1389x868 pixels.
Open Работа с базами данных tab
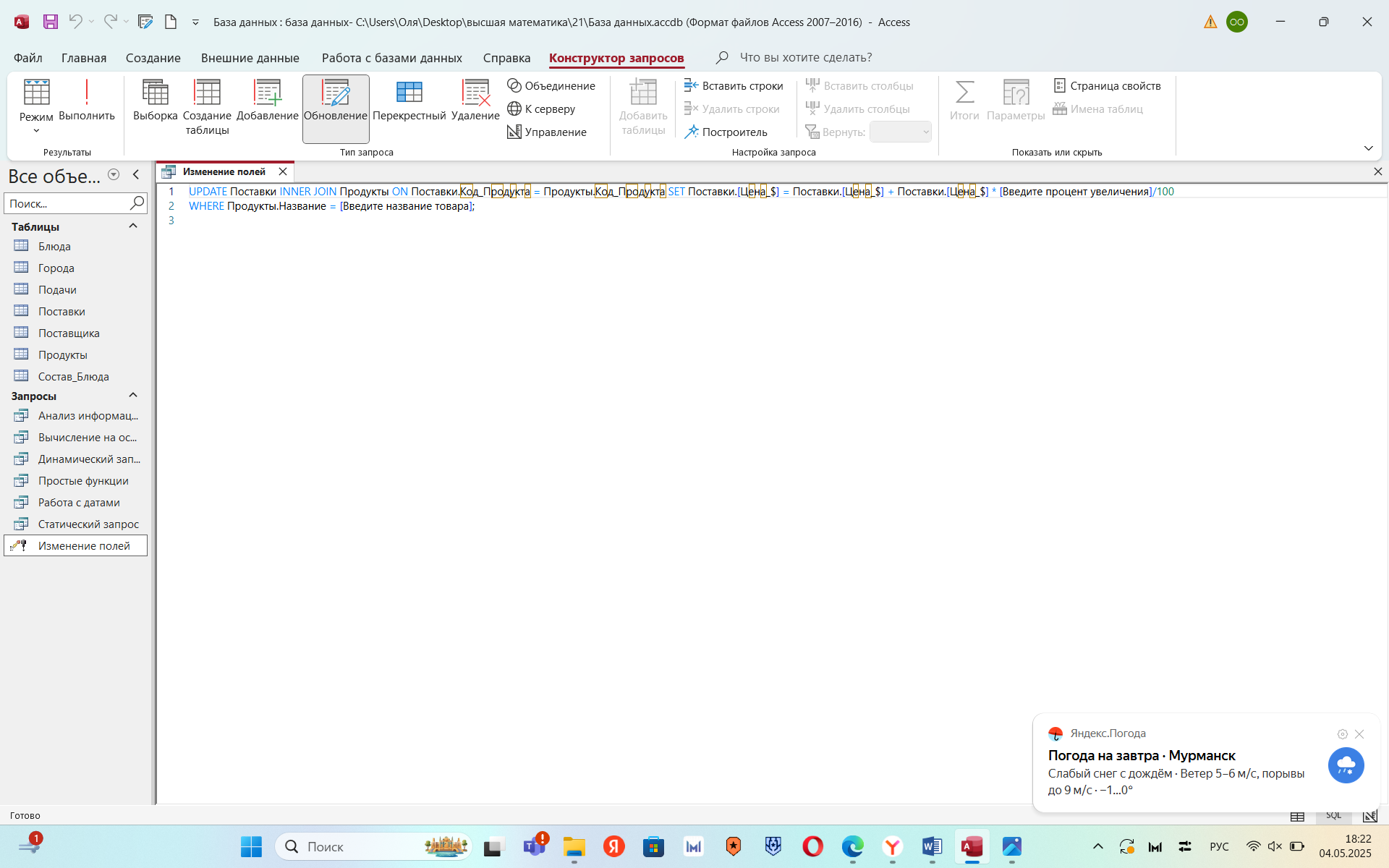pyautogui.click(x=392, y=58)
